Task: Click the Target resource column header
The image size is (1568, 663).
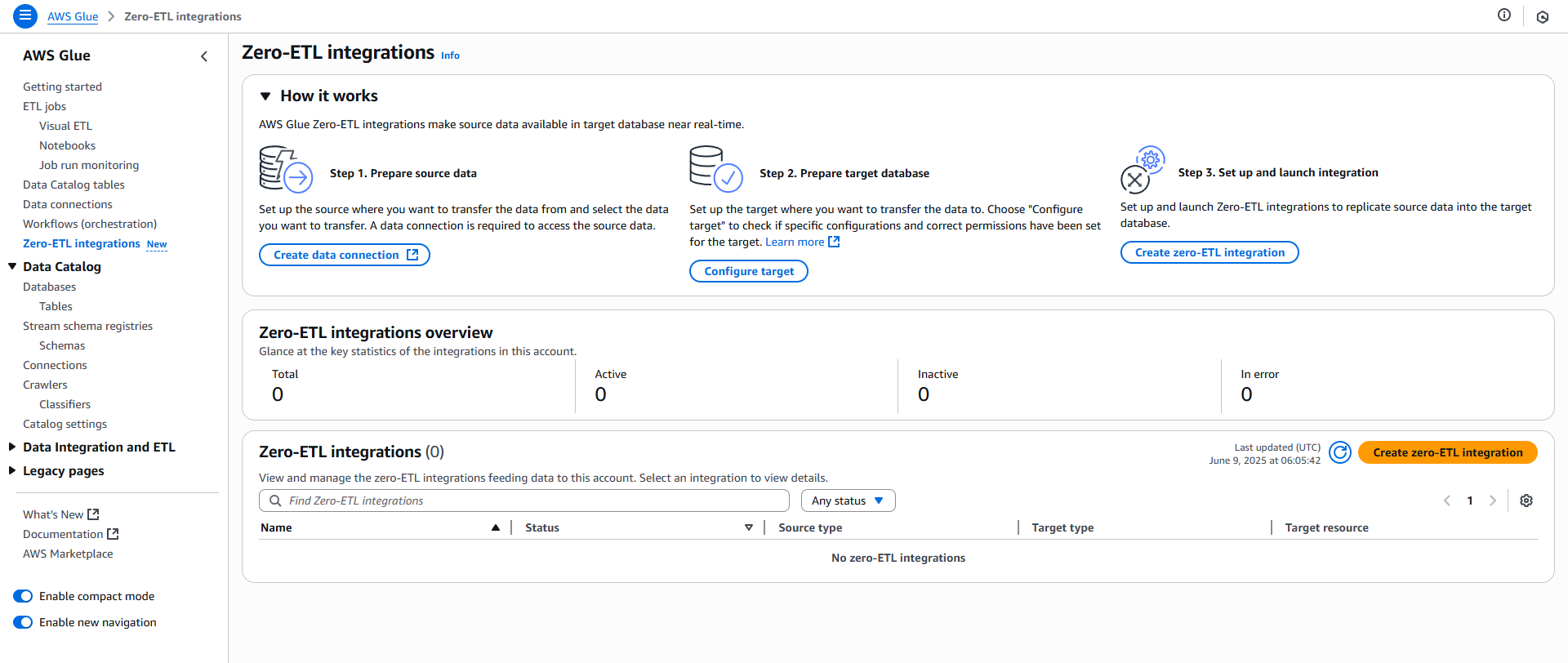Action: click(1326, 527)
